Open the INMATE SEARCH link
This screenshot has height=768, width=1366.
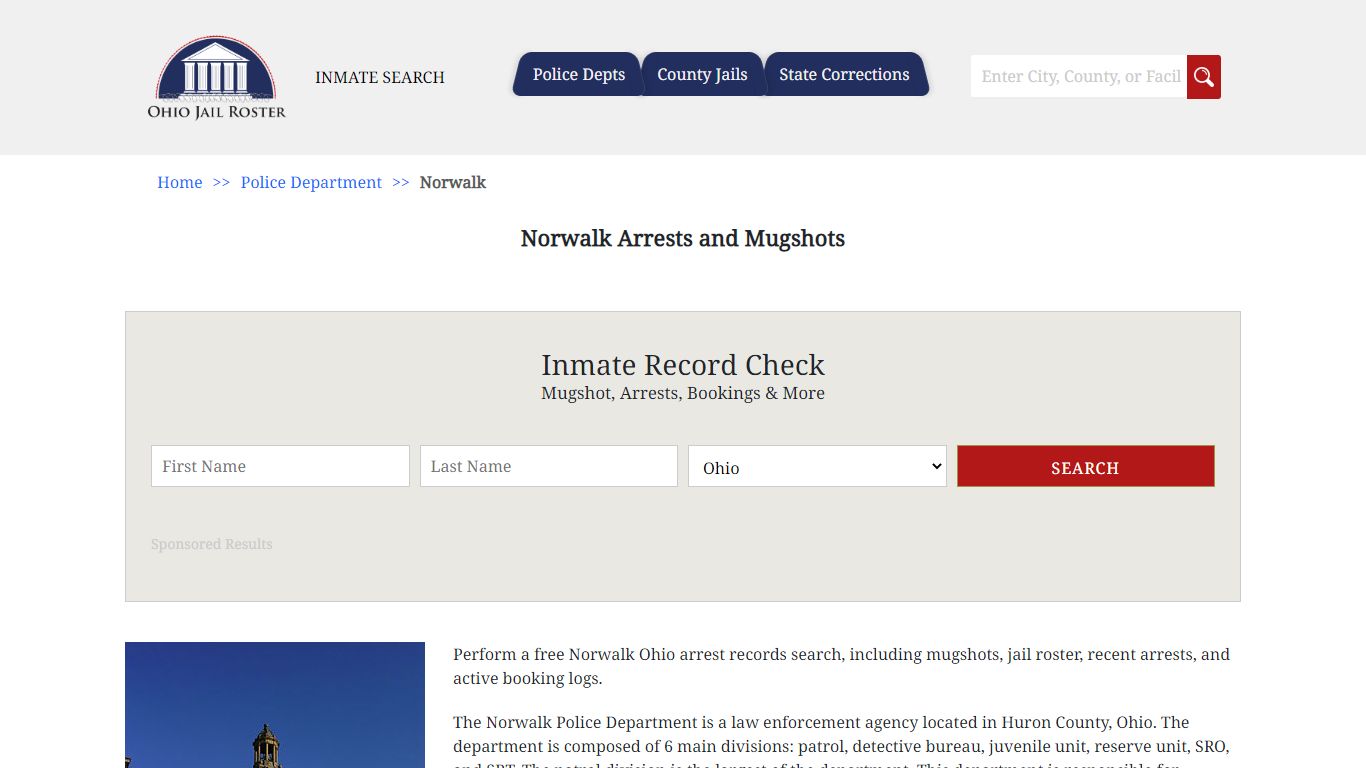point(379,77)
